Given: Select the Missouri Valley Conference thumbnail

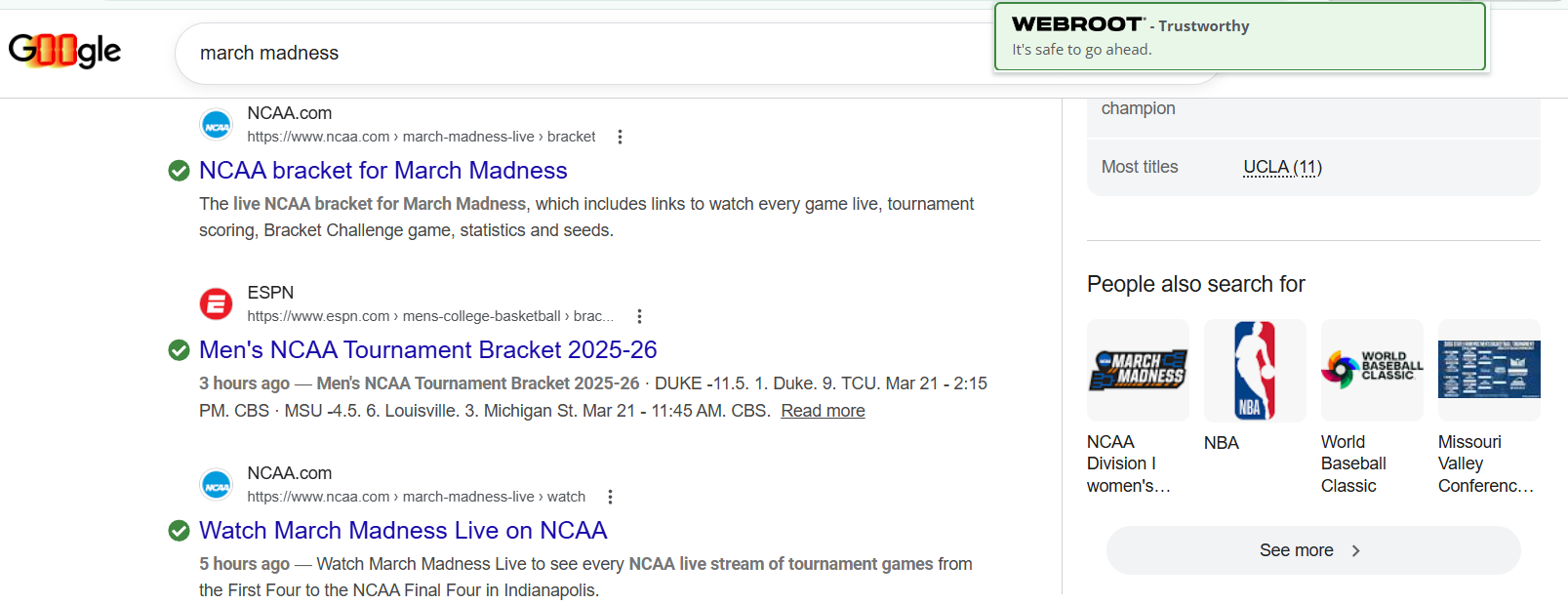Looking at the screenshot, I should (1489, 371).
